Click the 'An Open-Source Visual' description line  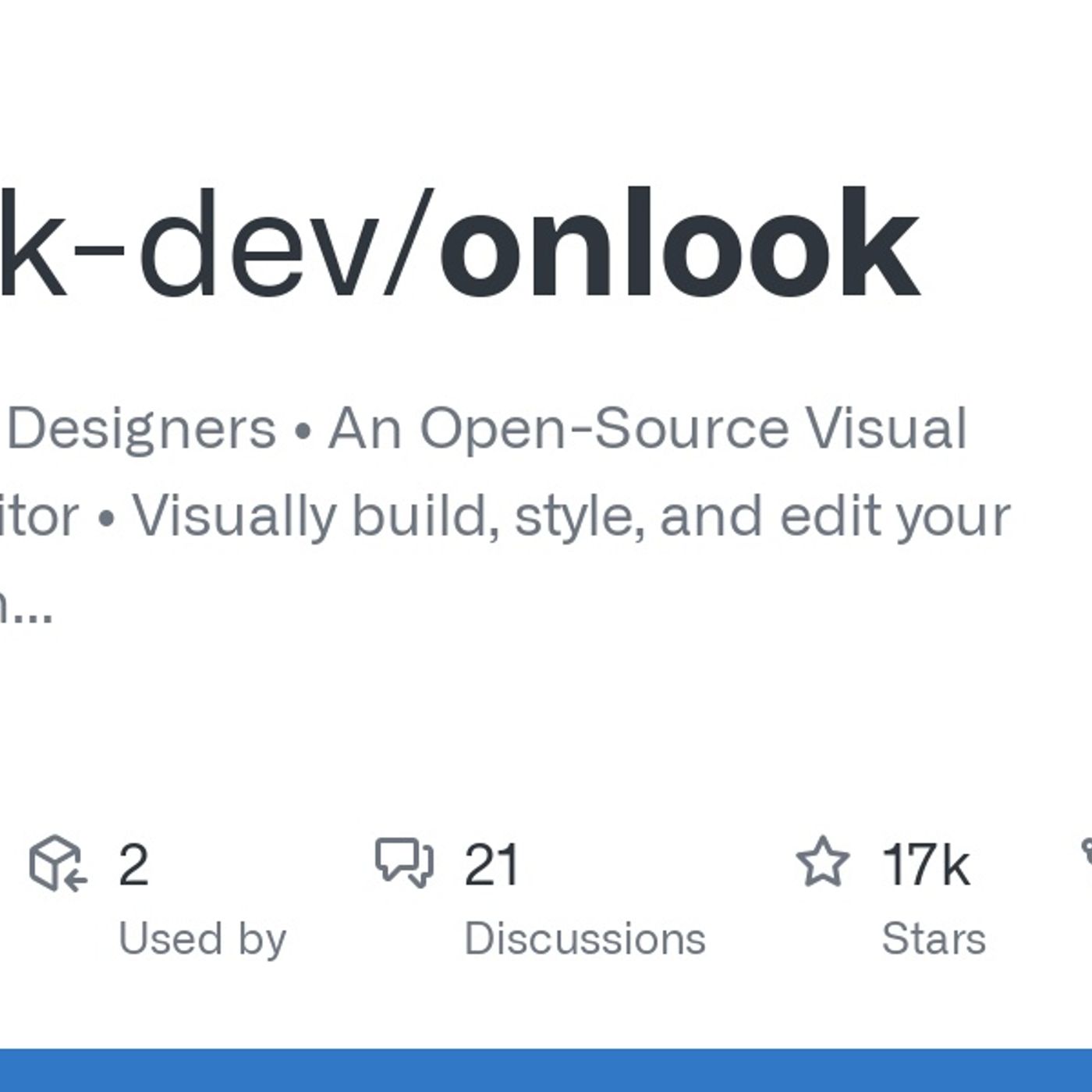(647, 428)
